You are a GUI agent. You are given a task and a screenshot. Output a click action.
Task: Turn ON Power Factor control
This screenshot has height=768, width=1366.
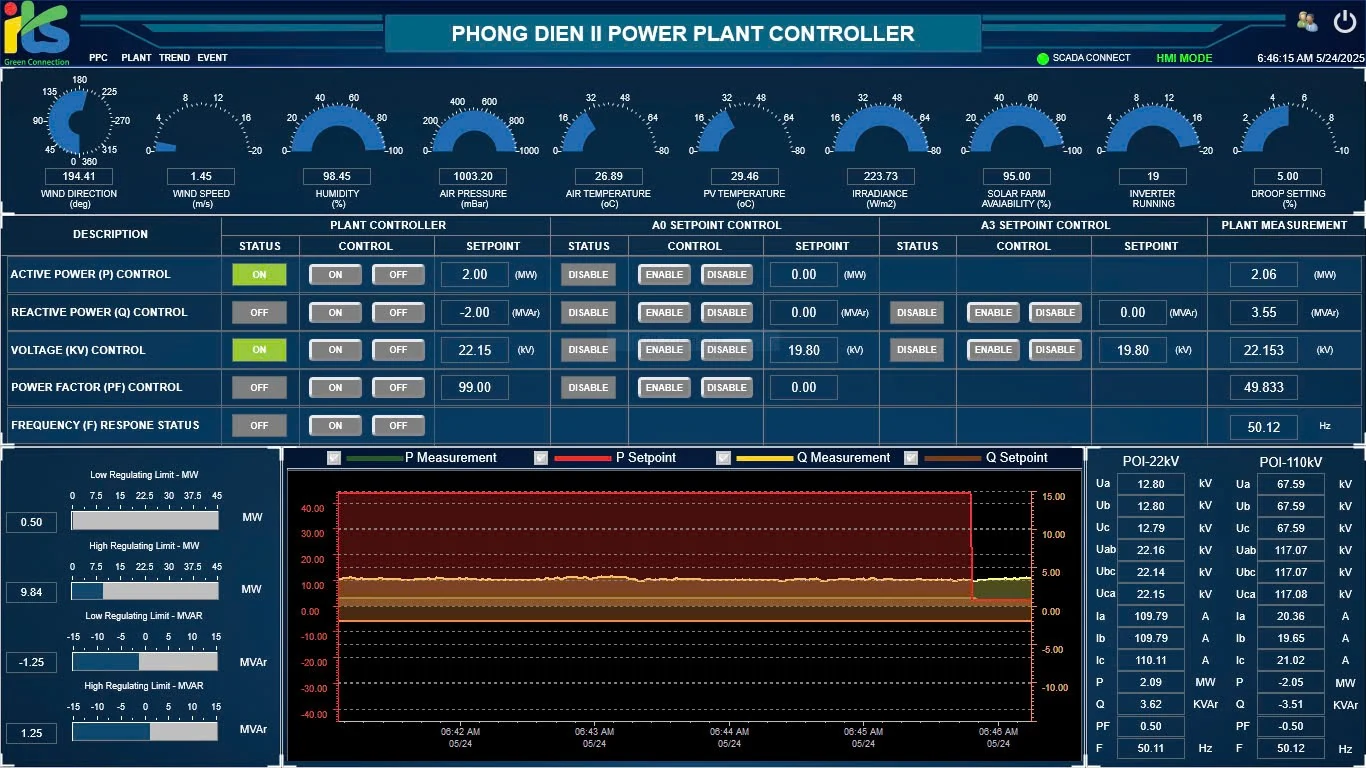point(335,387)
